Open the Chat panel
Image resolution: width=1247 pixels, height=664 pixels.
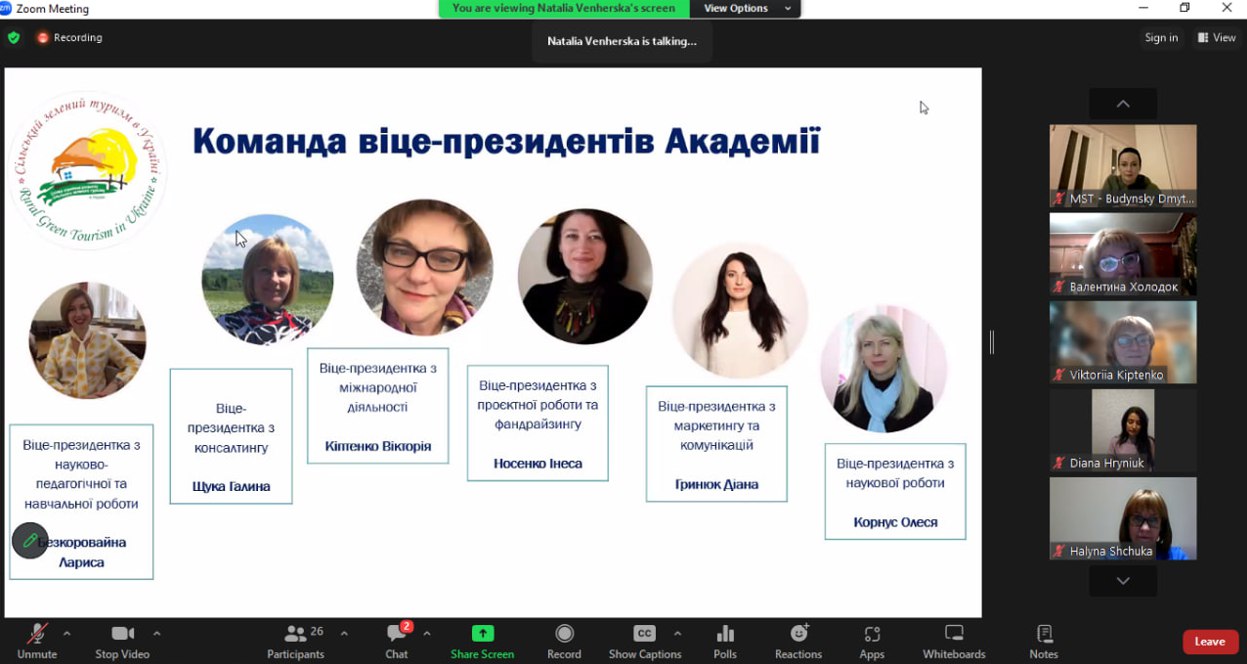pyautogui.click(x=397, y=641)
